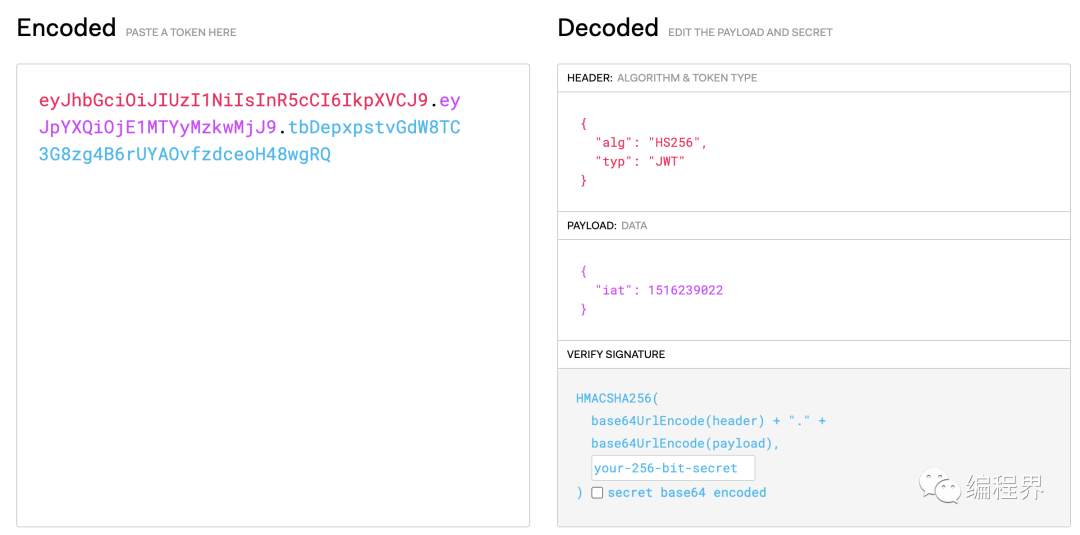The height and width of the screenshot is (535, 1080).
Task: Click the "alg": "HS256" line in header
Action: [651, 142]
